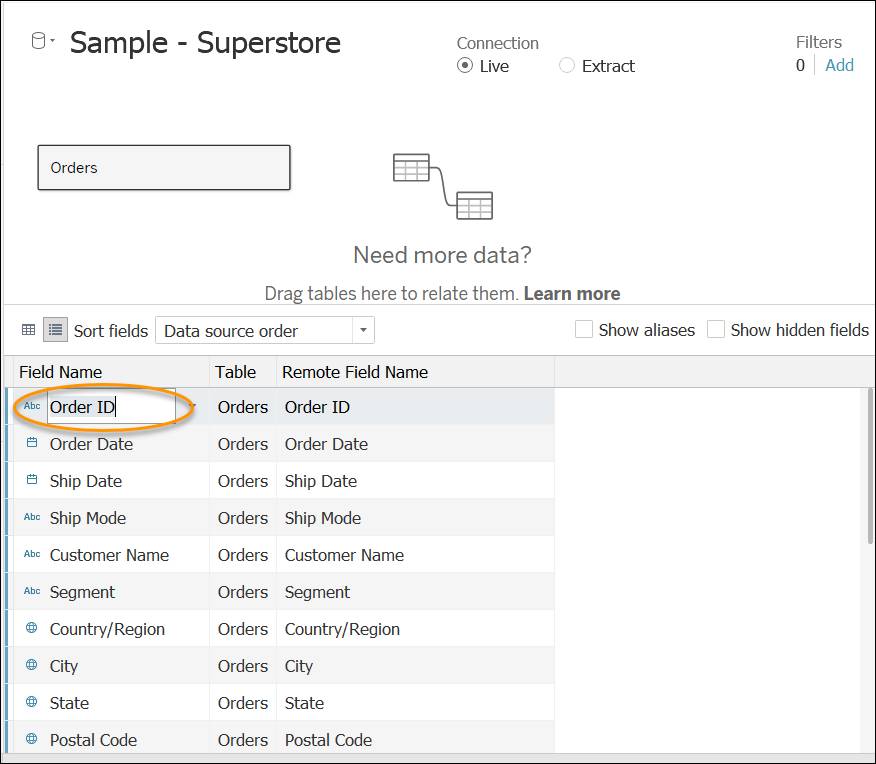Click the relate tables diagram icon
The width and height of the screenshot is (876, 764).
coord(443,187)
